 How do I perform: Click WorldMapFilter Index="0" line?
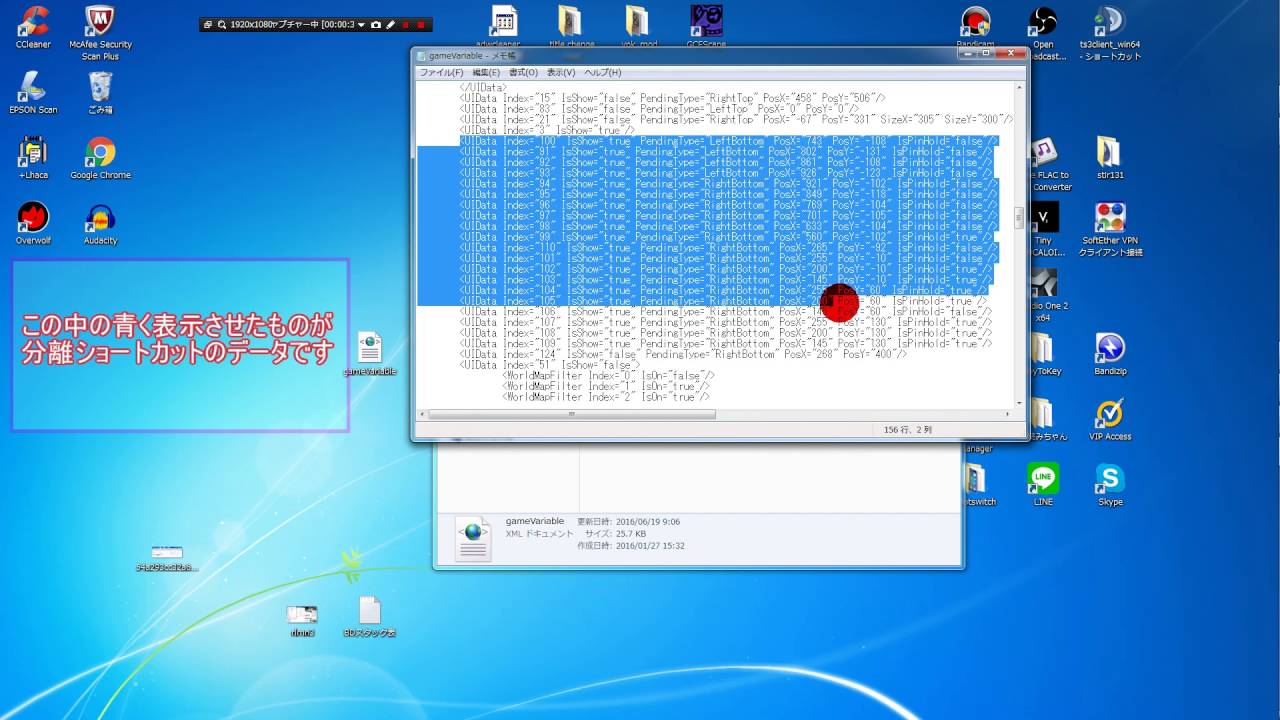point(608,376)
